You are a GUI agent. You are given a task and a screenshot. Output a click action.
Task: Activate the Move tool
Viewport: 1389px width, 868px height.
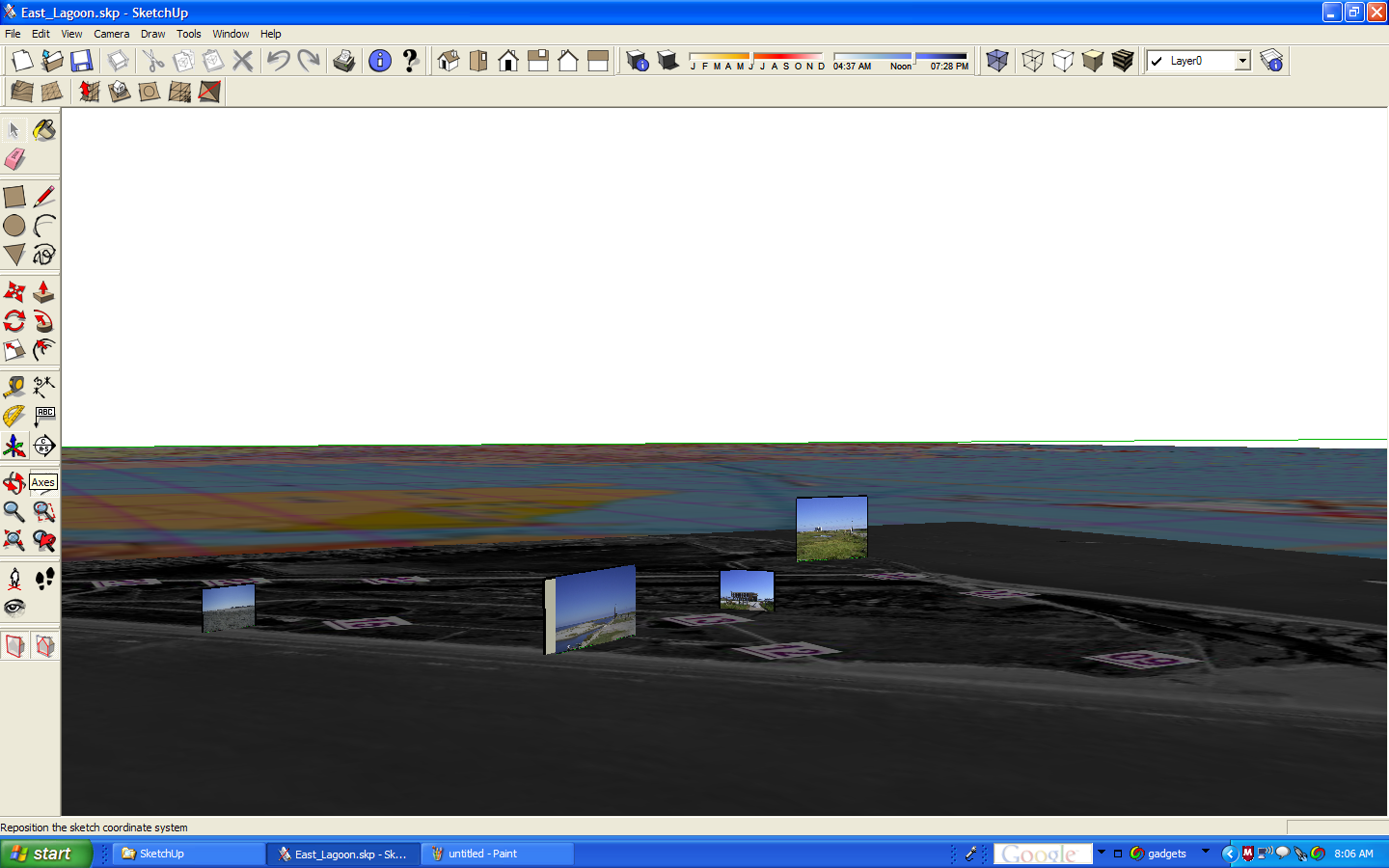point(14,291)
